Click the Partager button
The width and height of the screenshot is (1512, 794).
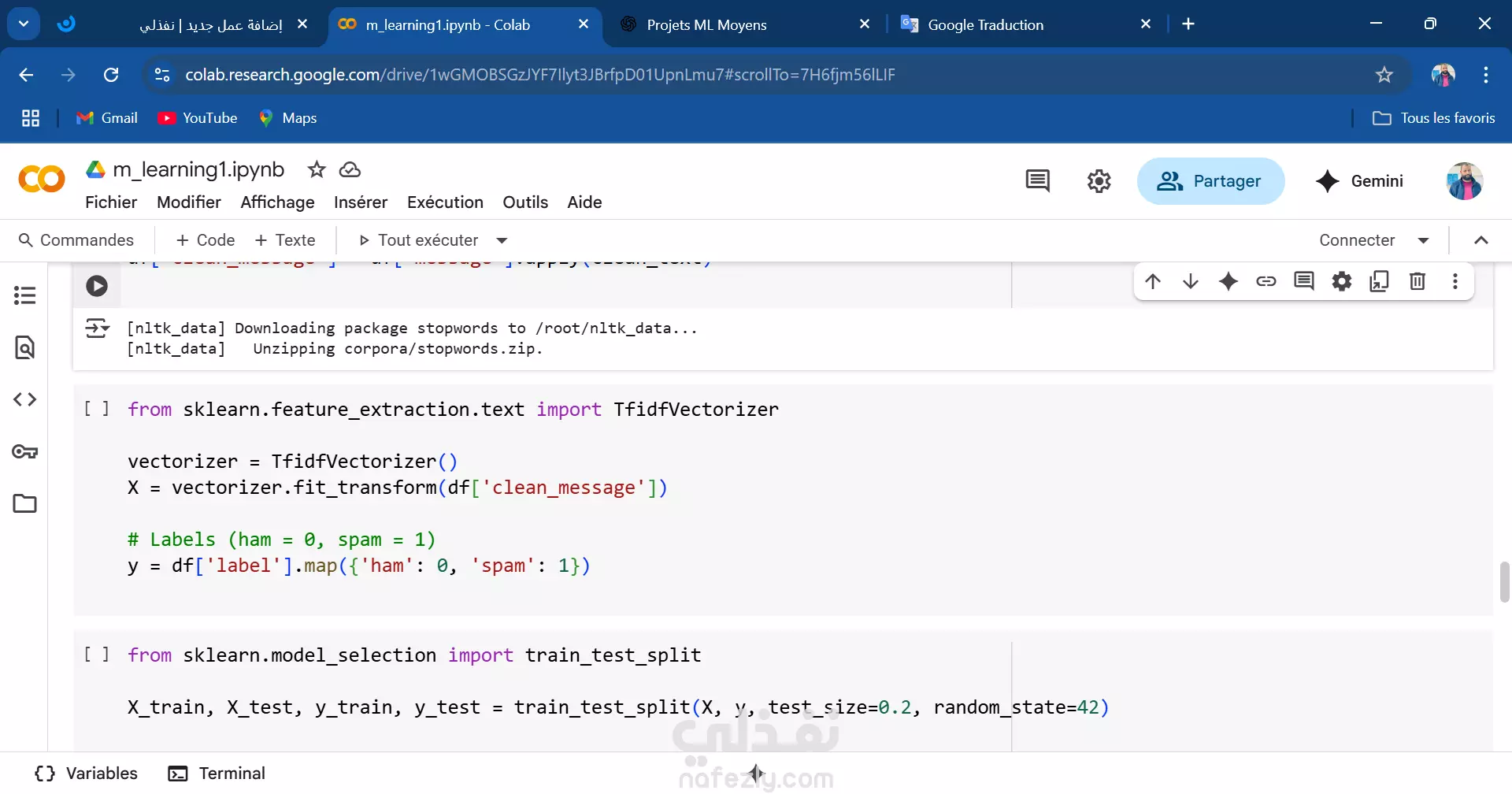pyautogui.click(x=1210, y=181)
